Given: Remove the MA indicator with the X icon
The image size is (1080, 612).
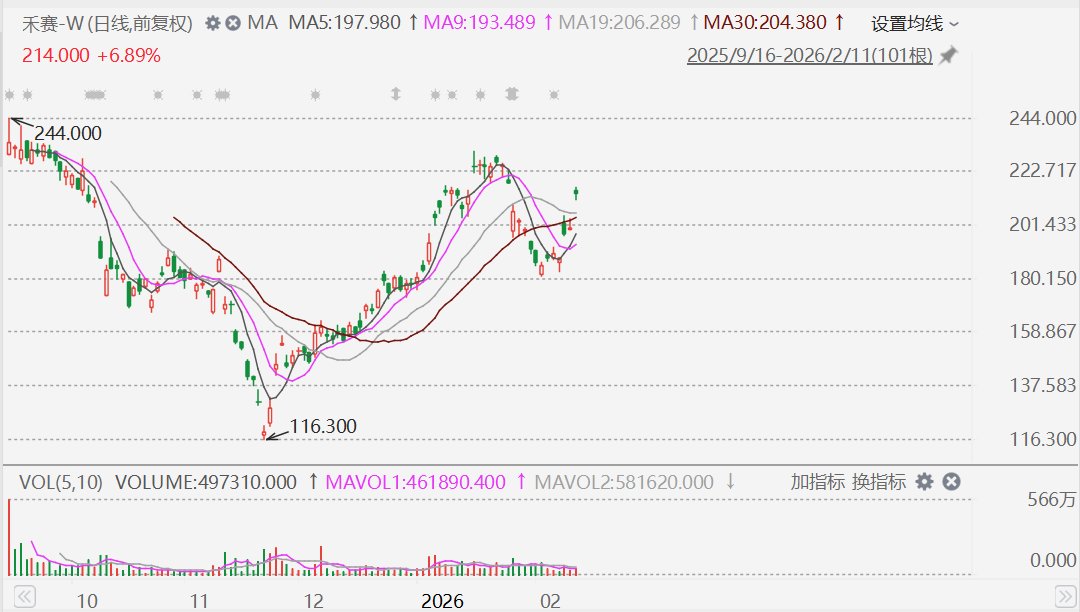Looking at the screenshot, I should pos(233,23).
